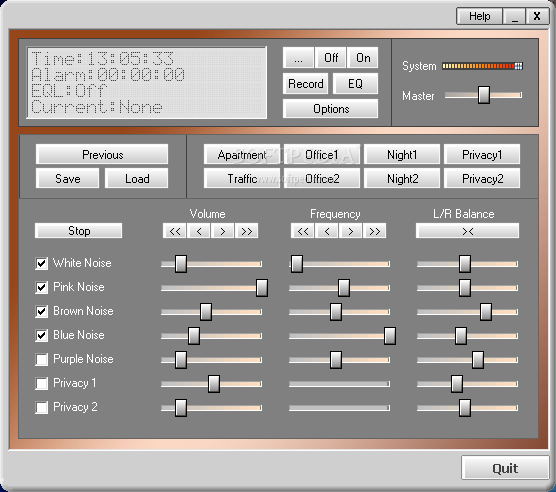The height and width of the screenshot is (492, 556).
Task: Lower frequency slightly with < button
Action: (x=327, y=231)
